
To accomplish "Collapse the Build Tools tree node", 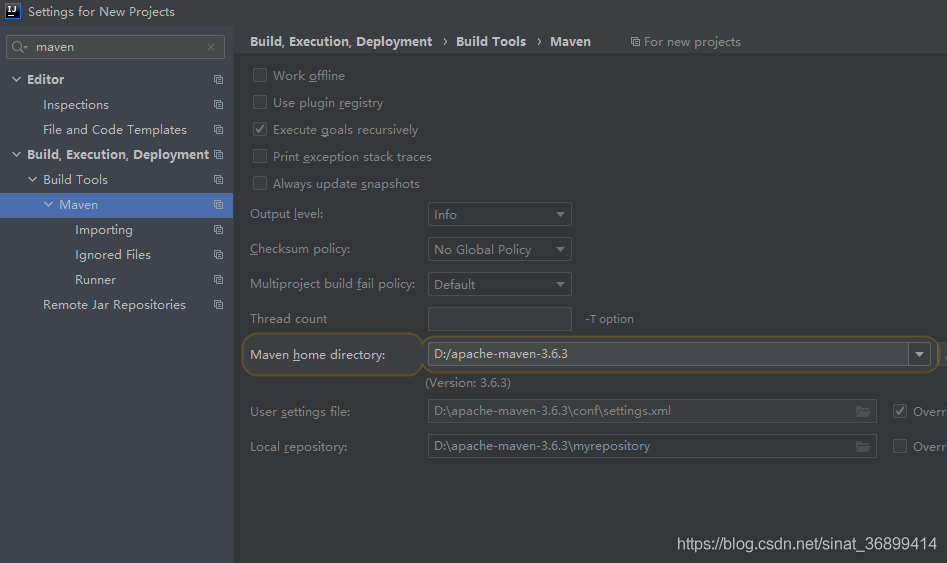I will (33, 179).
